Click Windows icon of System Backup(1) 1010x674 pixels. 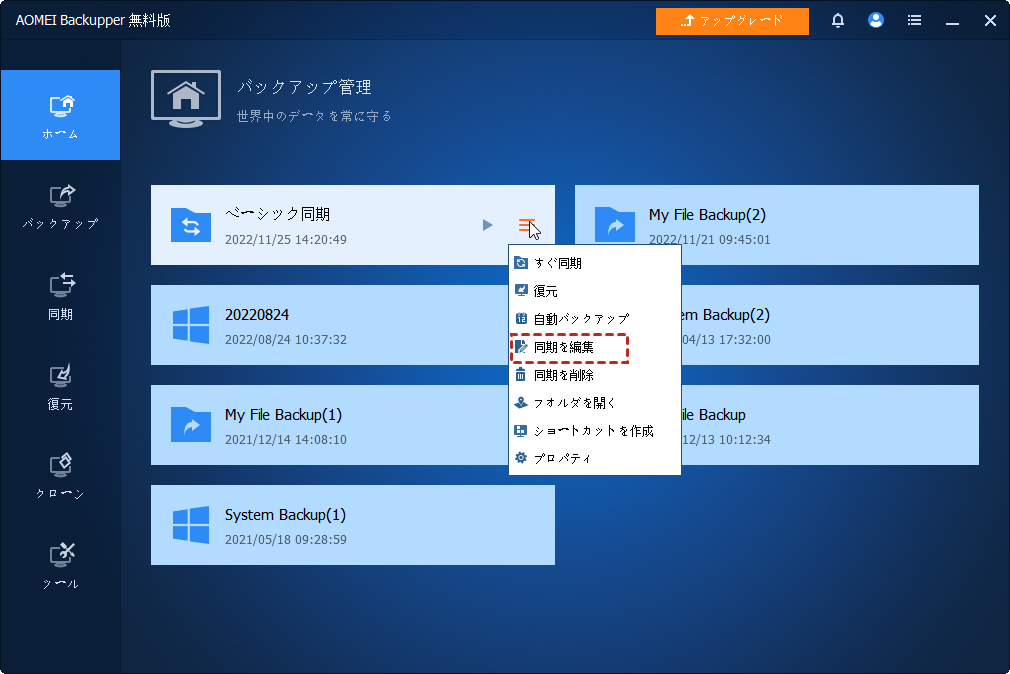point(191,525)
